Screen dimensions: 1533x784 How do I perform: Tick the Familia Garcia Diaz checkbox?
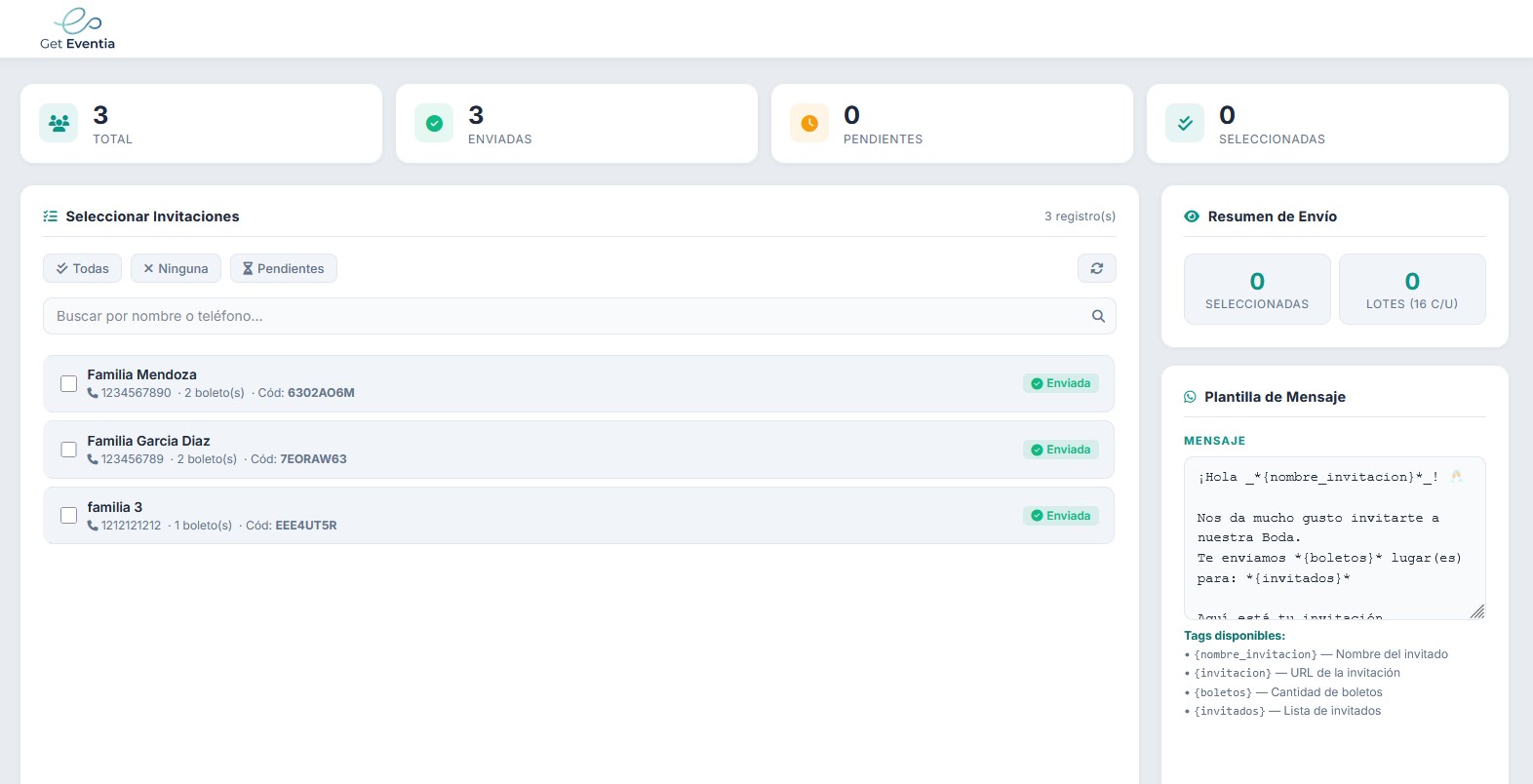[68, 450]
